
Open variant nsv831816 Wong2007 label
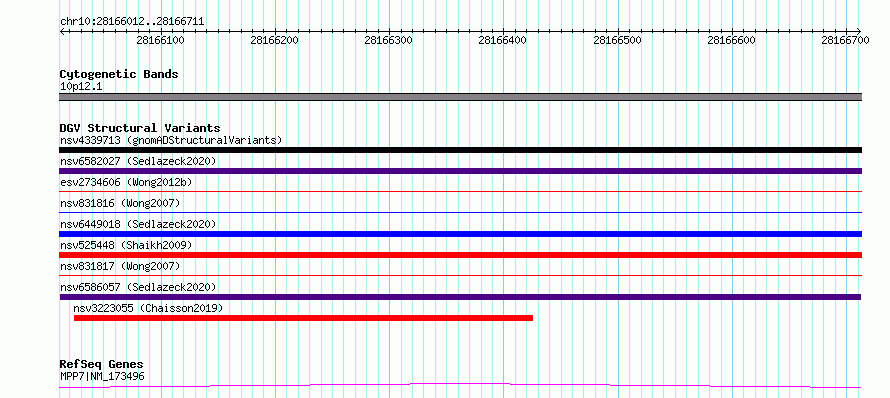(x=120, y=203)
